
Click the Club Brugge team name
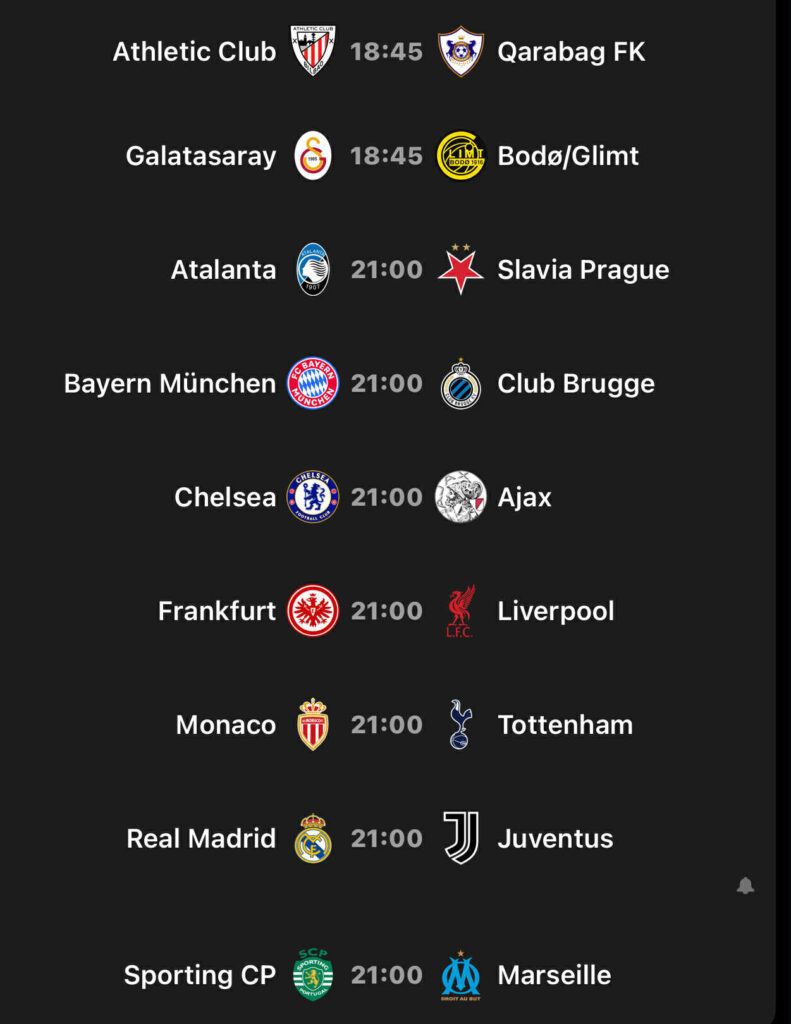tap(576, 383)
